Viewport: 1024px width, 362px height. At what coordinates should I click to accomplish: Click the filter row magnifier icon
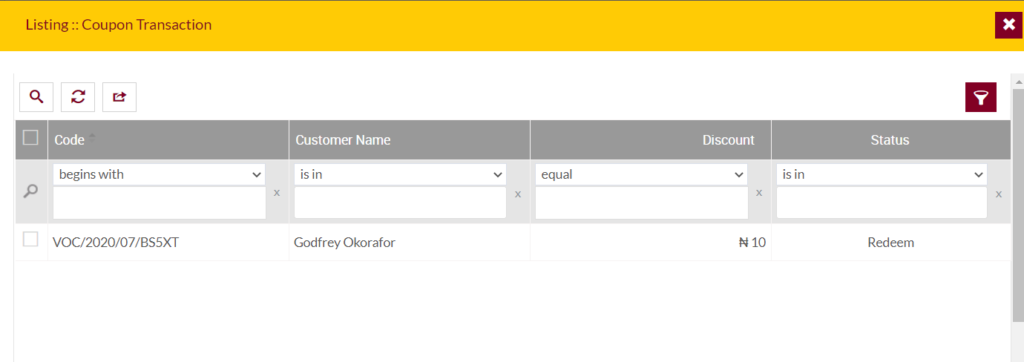pyautogui.click(x=31, y=191)
